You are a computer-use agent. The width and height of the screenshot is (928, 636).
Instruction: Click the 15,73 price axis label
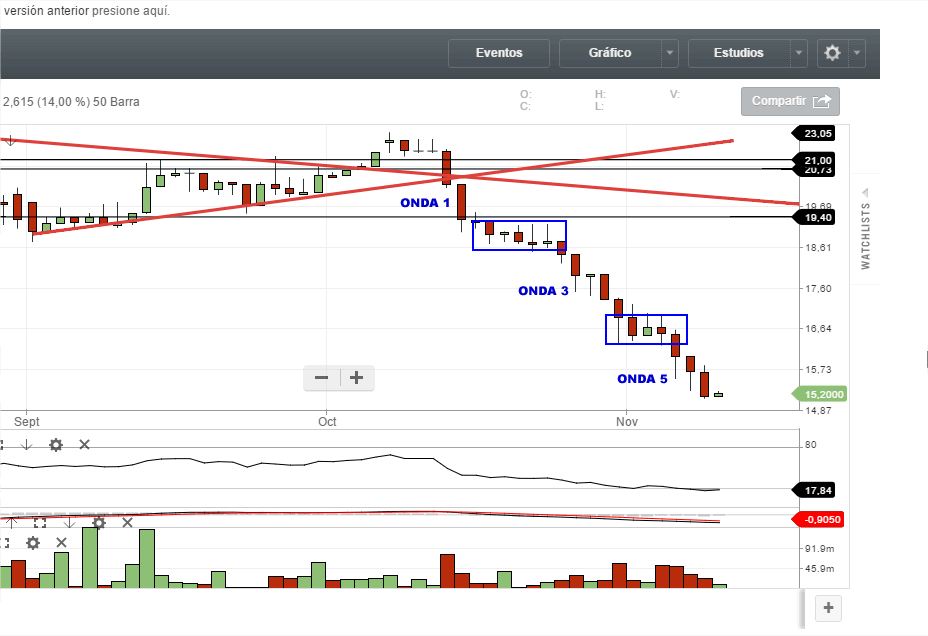click(x=818, y=370)
